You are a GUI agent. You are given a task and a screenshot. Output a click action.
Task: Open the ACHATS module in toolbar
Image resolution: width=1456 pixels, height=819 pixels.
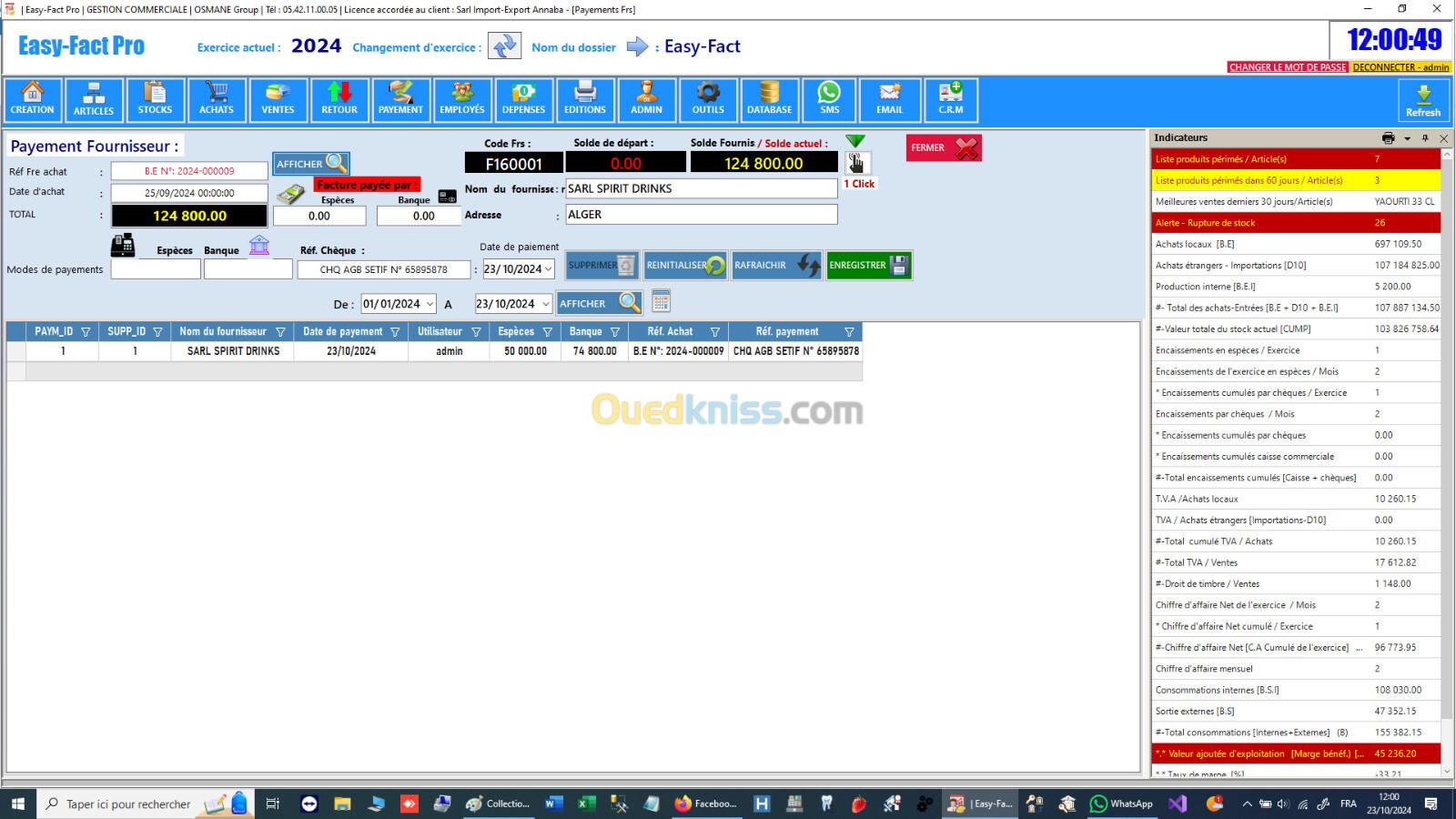[217, 99]
